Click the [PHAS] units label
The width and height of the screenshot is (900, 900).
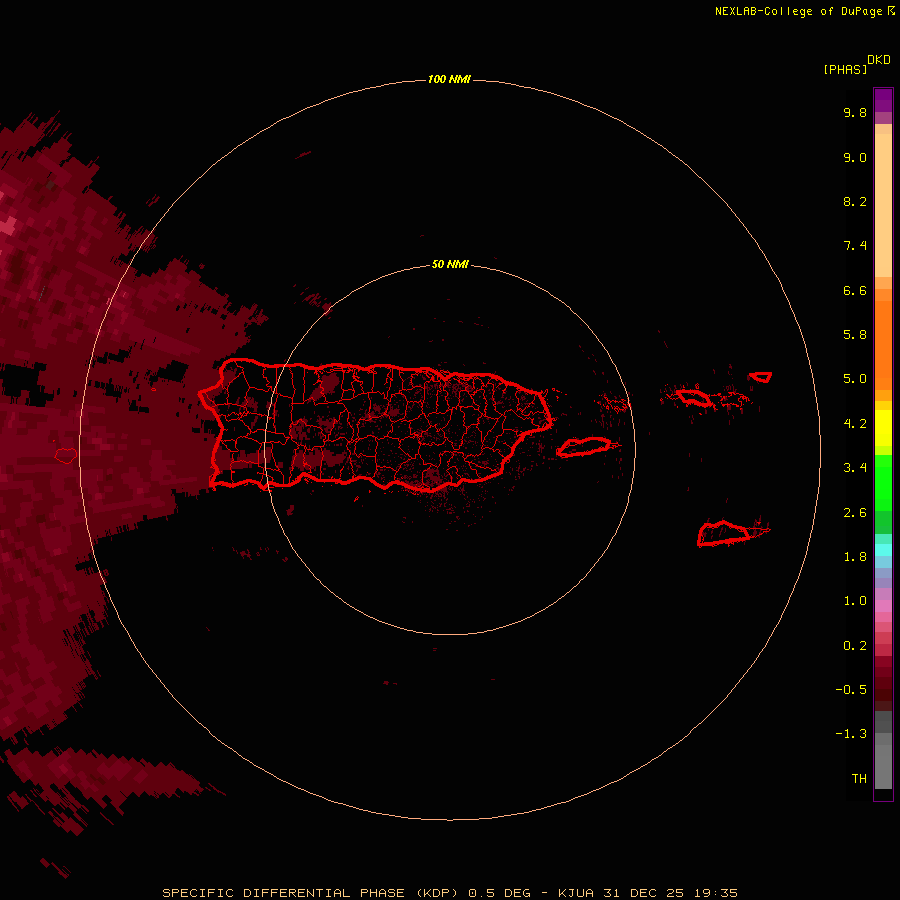coord(844,69)
